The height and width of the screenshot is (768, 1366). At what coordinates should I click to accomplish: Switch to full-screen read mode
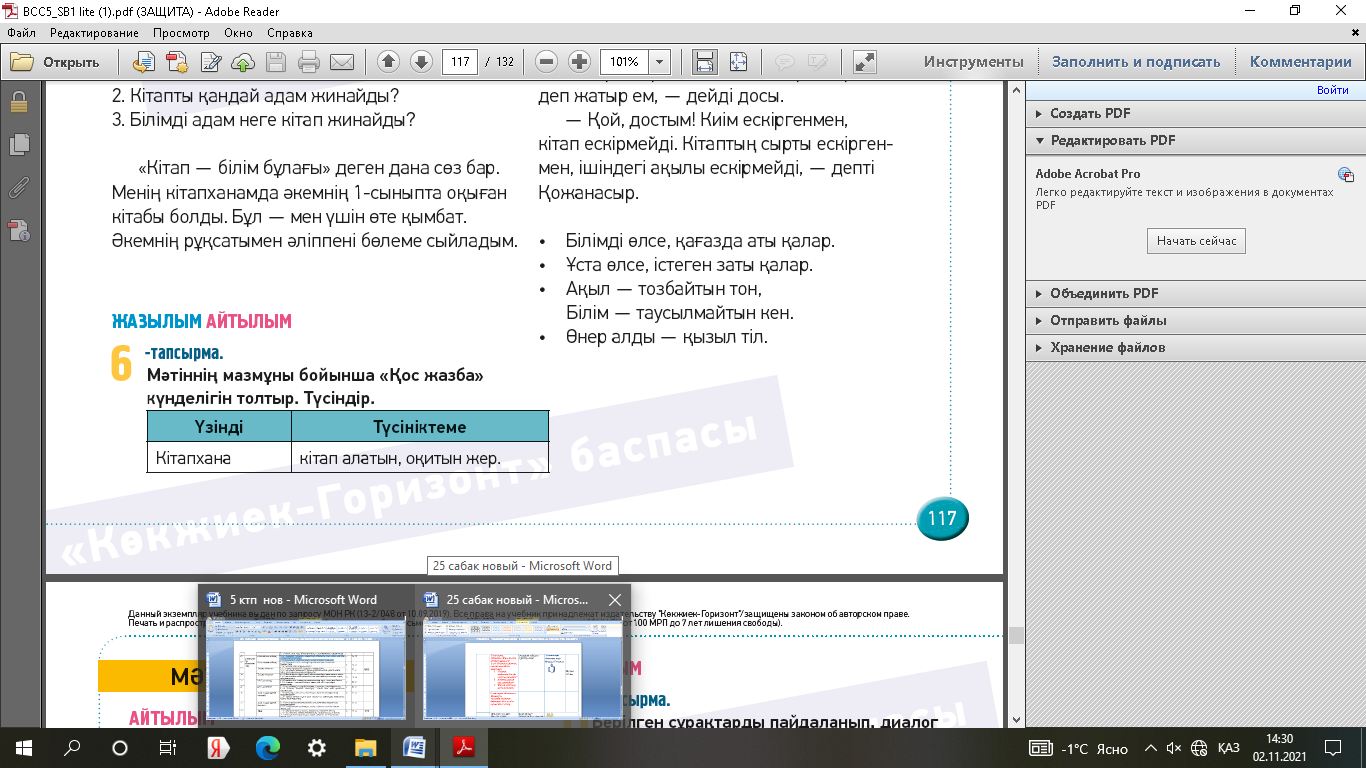point(864,62)
